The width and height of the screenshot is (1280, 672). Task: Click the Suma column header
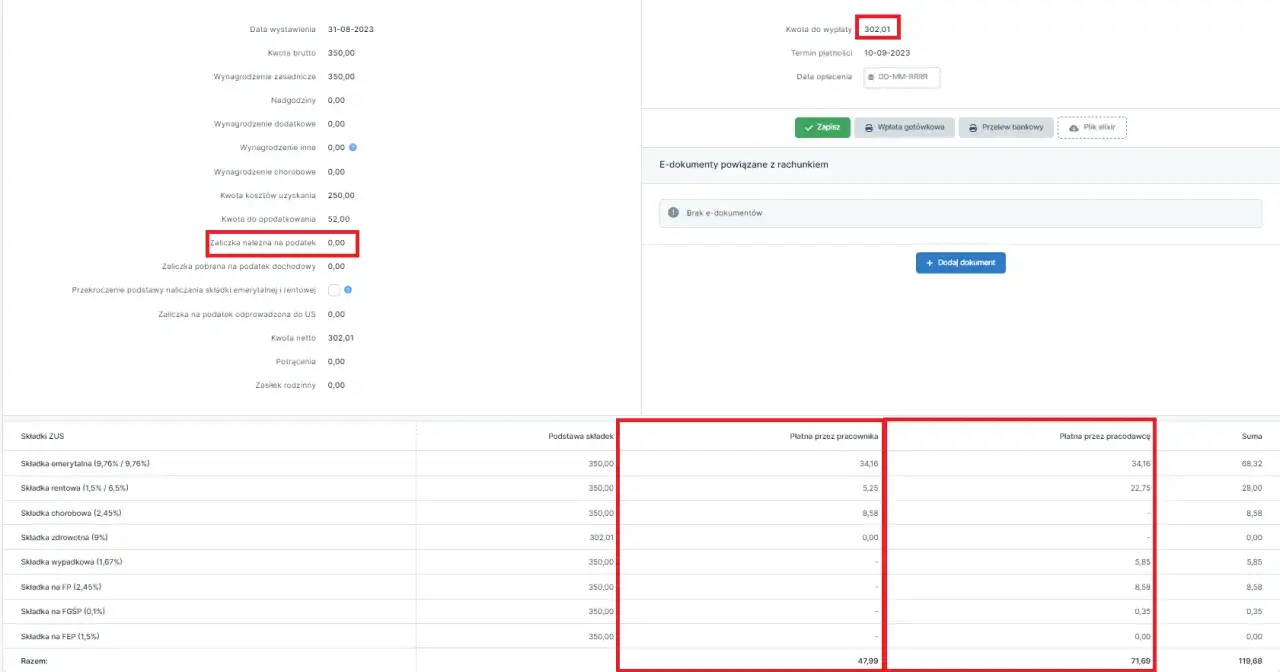(x=1250, y=436)
